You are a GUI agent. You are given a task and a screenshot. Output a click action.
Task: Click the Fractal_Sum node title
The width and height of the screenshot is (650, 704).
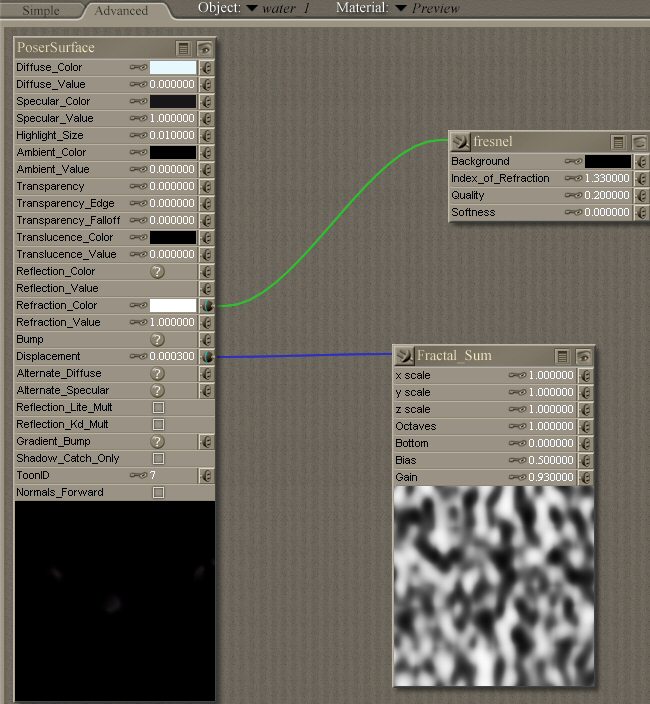pyautogui.click(x=454, y=356)
